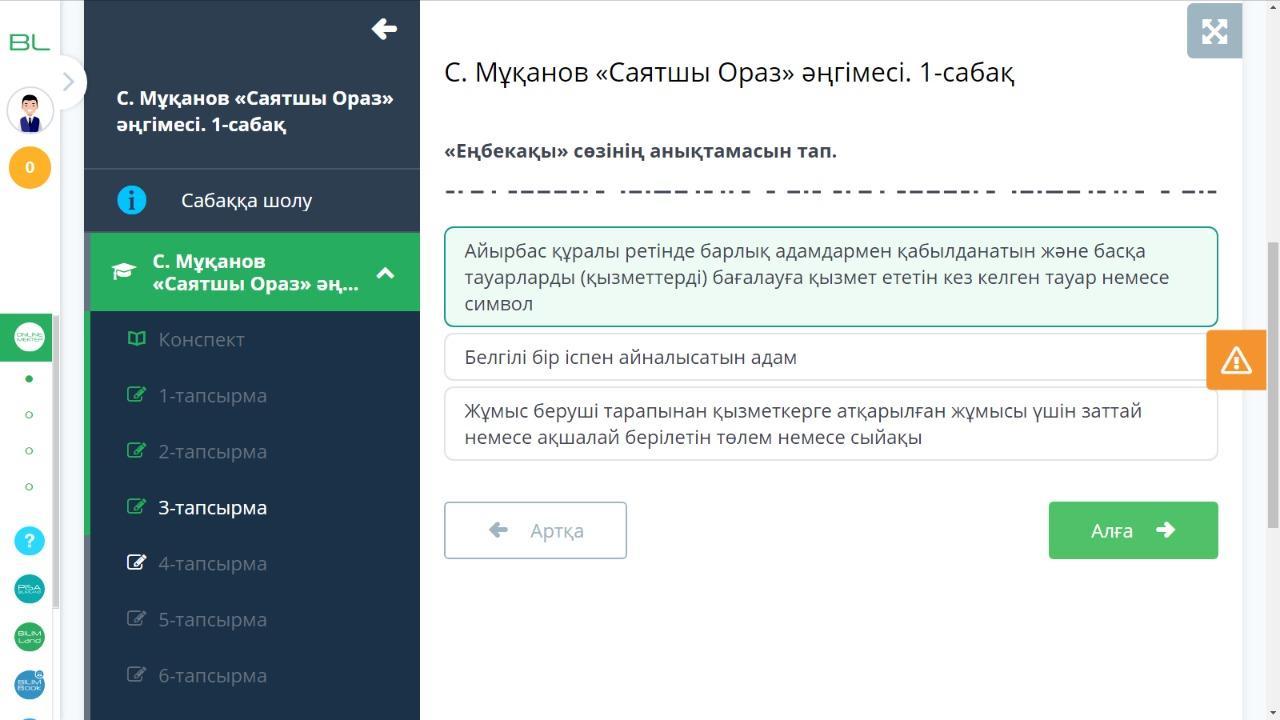Open the PISA icon in left rail
The width and height of the screenshot is (1280, 720).
tap(29, 589)
